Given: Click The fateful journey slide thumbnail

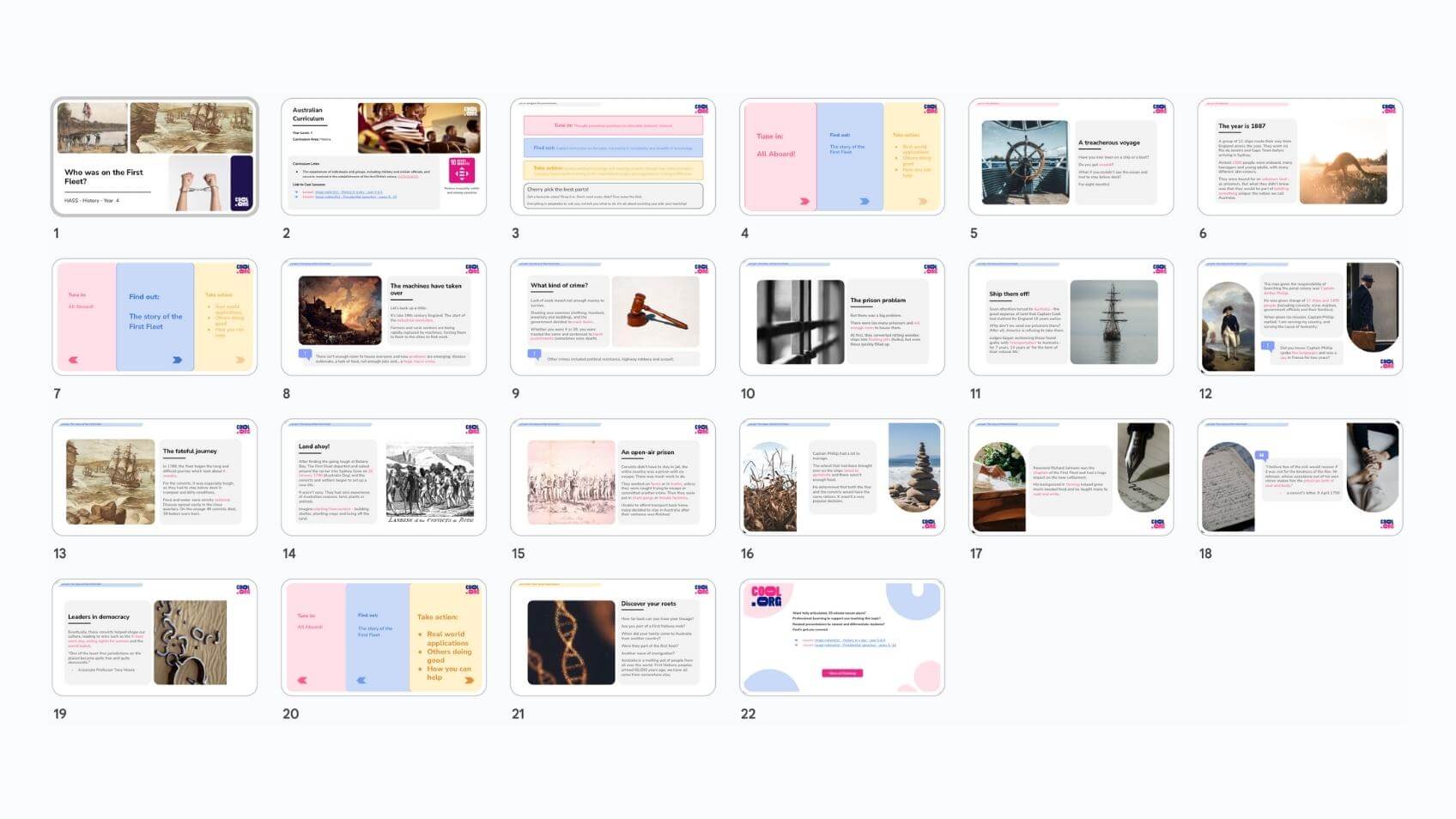Looking at the screenshot, I should [155, 477].
